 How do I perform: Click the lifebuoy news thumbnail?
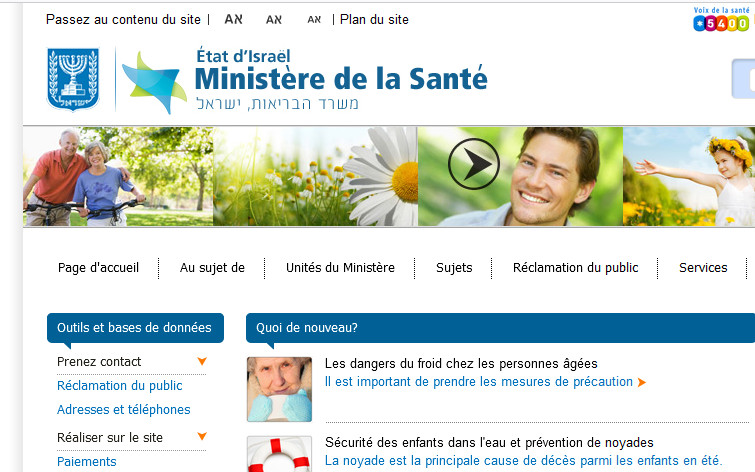point(279,454)
